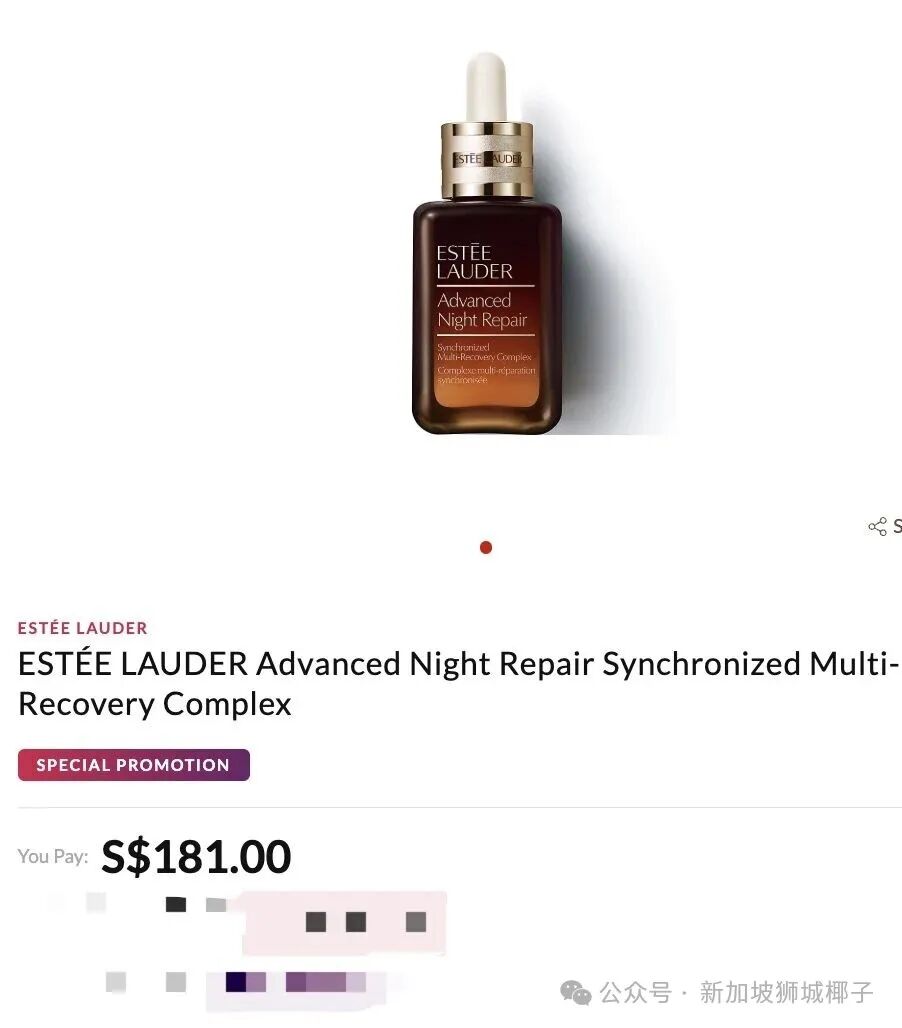Click the white dropper bulb on the bottle
Viewport: 902px width, 1028px height.
click(x=486, y=87)
